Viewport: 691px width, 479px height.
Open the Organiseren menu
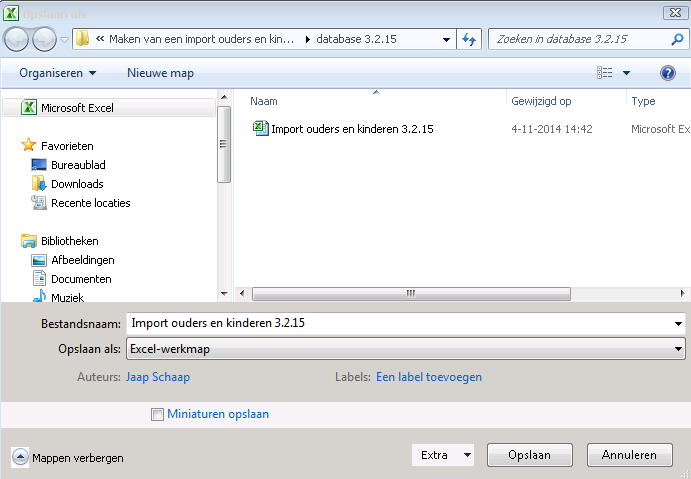57,73
